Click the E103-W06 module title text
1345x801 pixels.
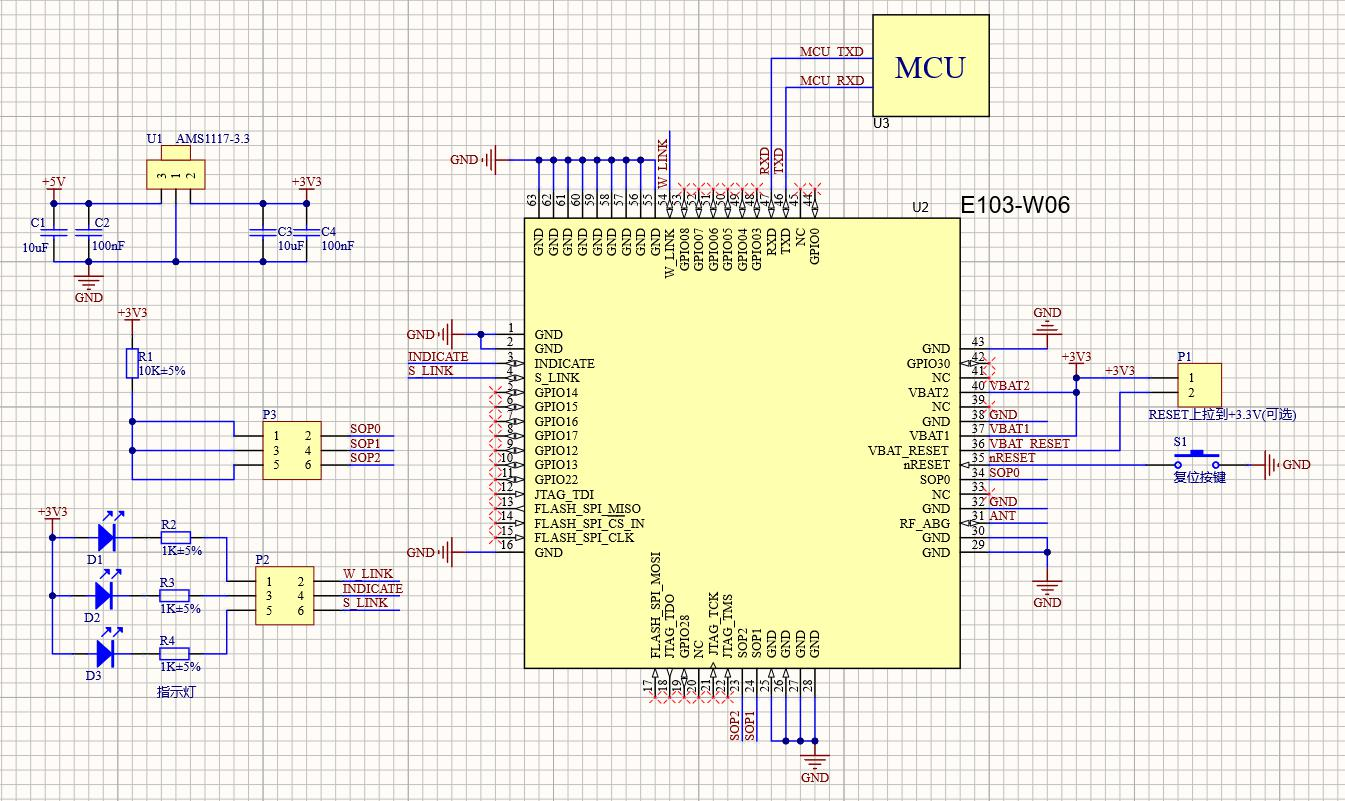[1015, 206]
